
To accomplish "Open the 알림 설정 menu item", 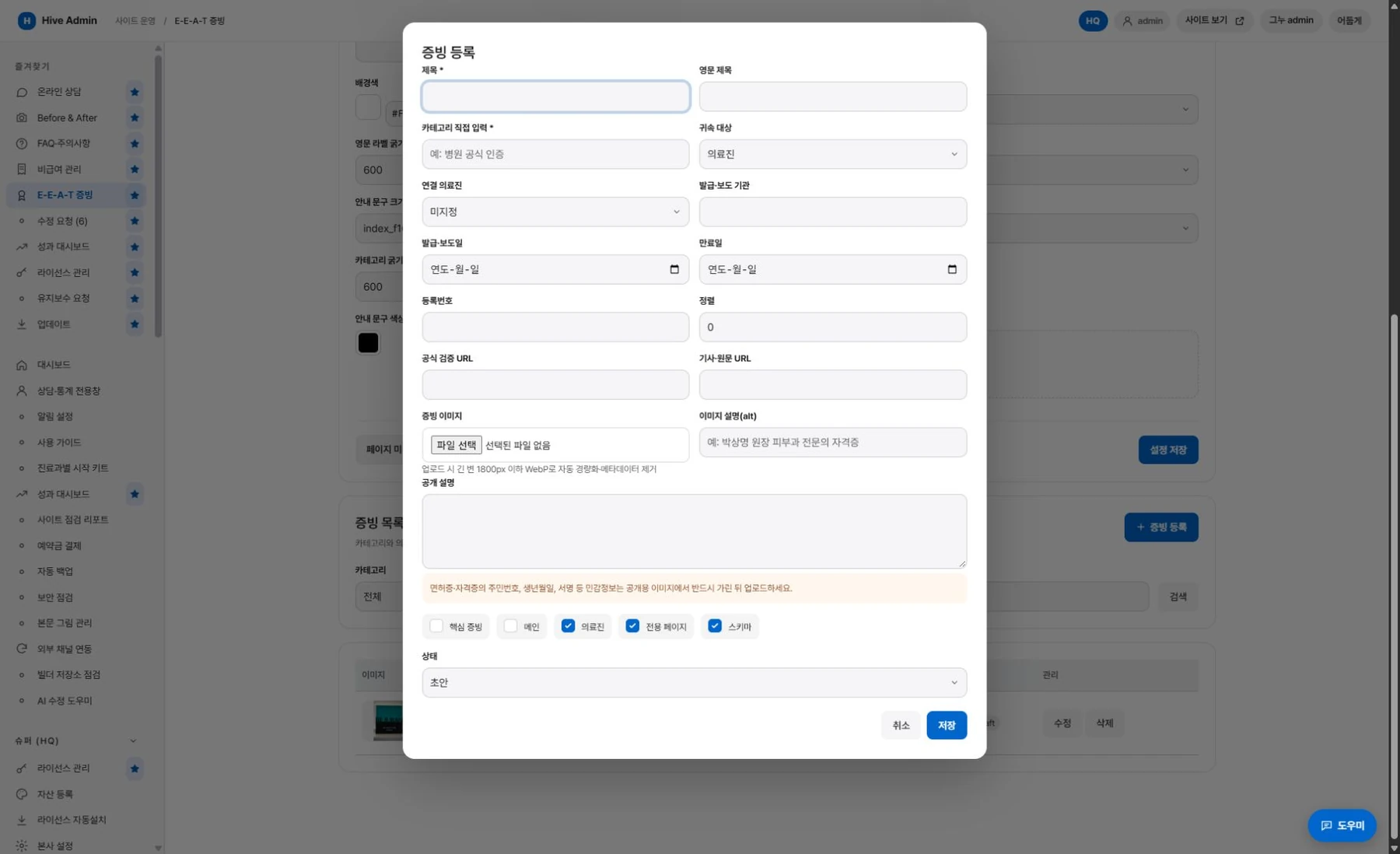I will (54, 417).
